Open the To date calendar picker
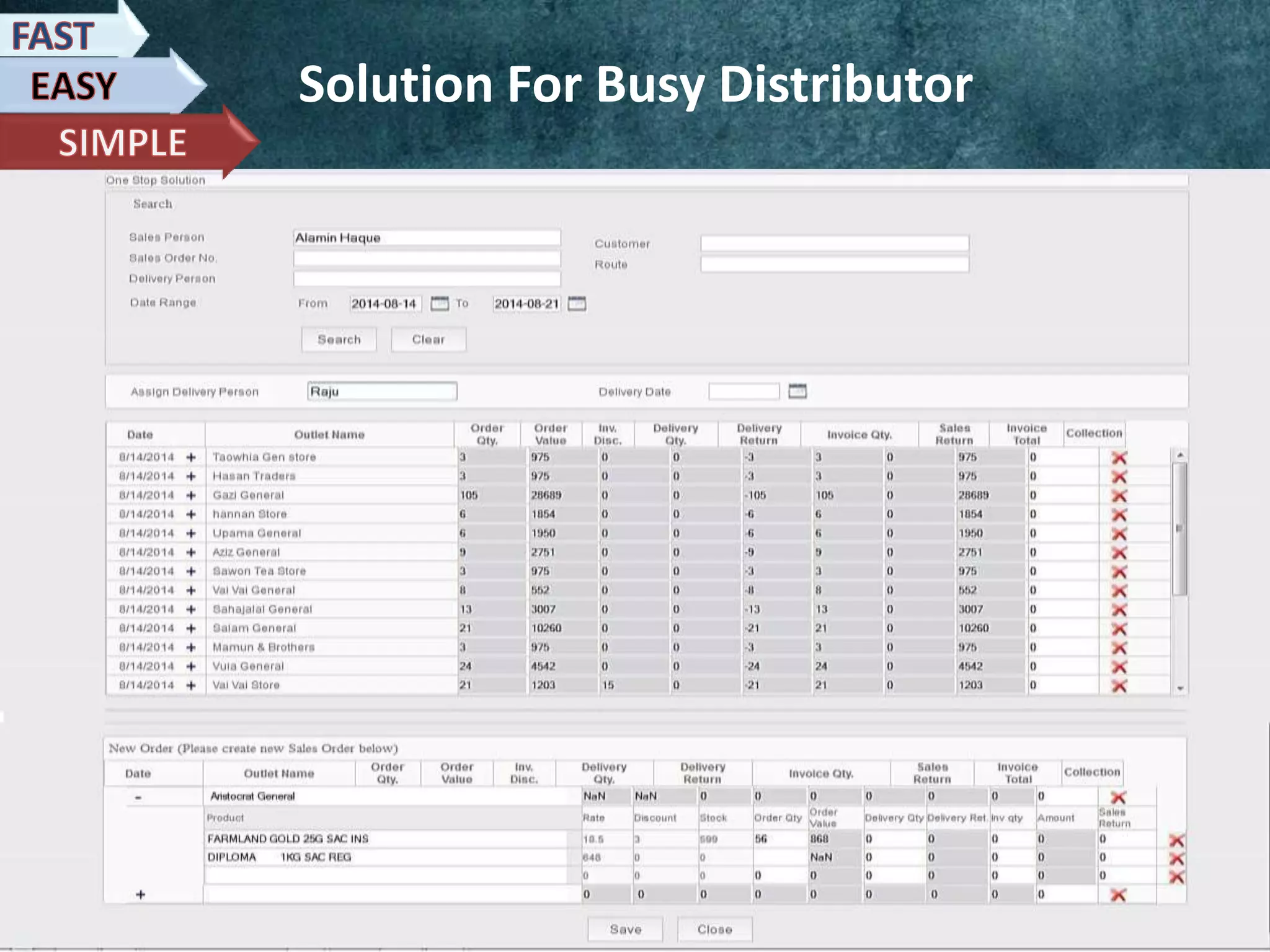The height and width of the screenshot is (952, 1270). 577,304
